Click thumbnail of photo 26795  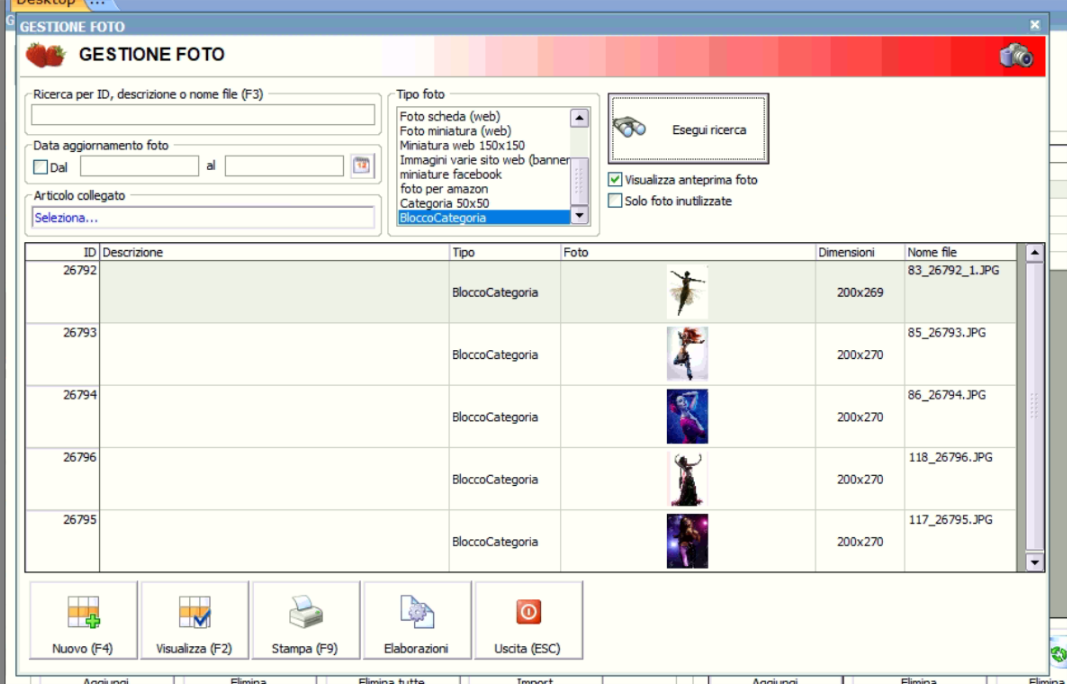687,541
